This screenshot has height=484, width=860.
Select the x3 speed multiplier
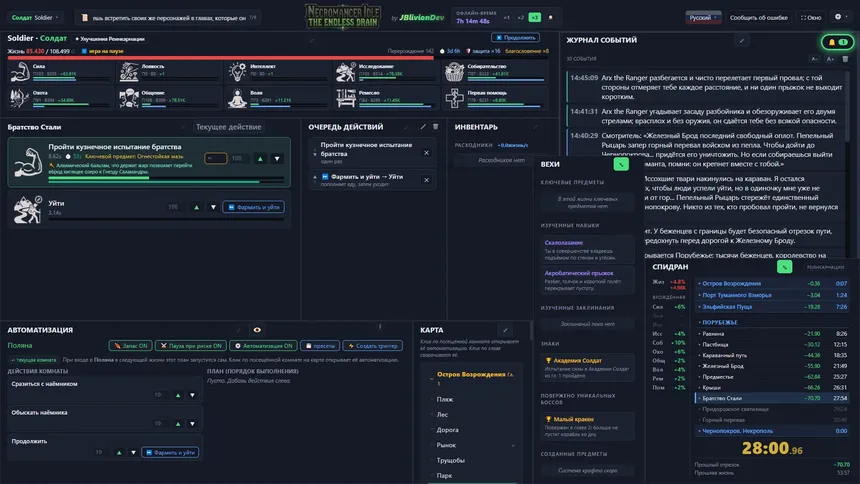pyautogui.click(x=534, y=18)
